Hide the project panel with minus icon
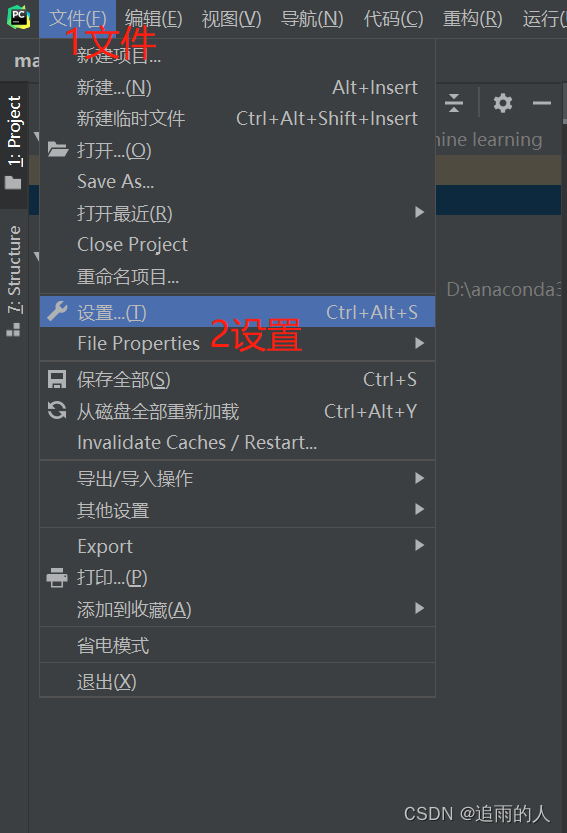This screenshot has height=833, width=567. [x=541, y=103]
